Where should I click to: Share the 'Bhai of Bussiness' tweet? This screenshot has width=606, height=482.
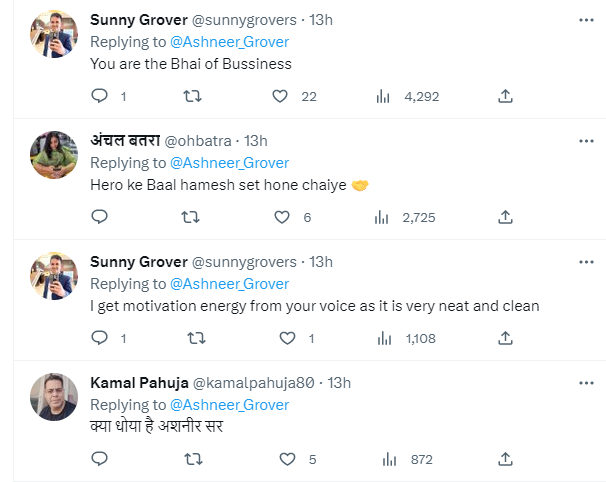click(x=506, y=96)
